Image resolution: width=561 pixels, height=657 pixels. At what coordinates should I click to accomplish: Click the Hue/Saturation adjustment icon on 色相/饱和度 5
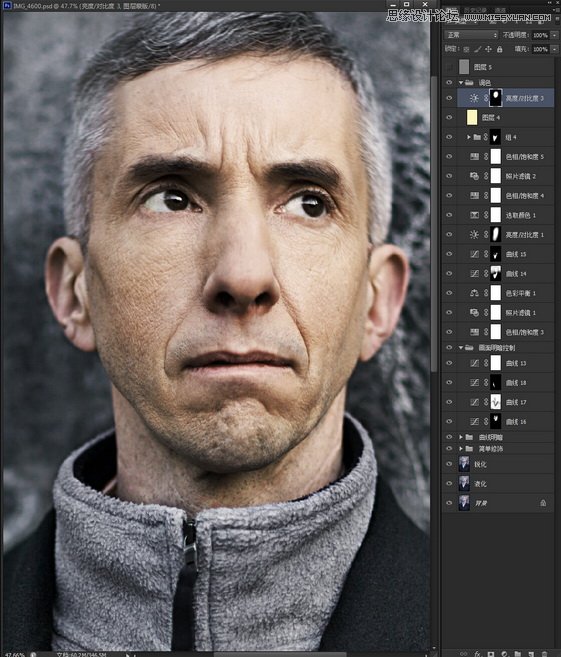474,156
